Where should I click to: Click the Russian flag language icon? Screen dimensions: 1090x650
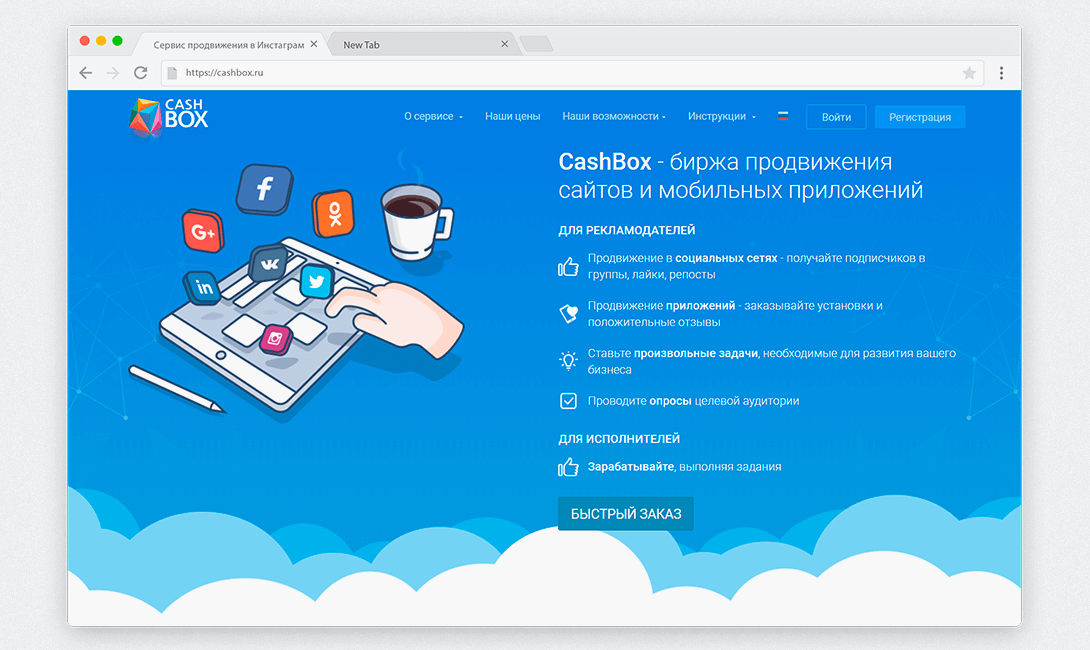coord(783,116)
